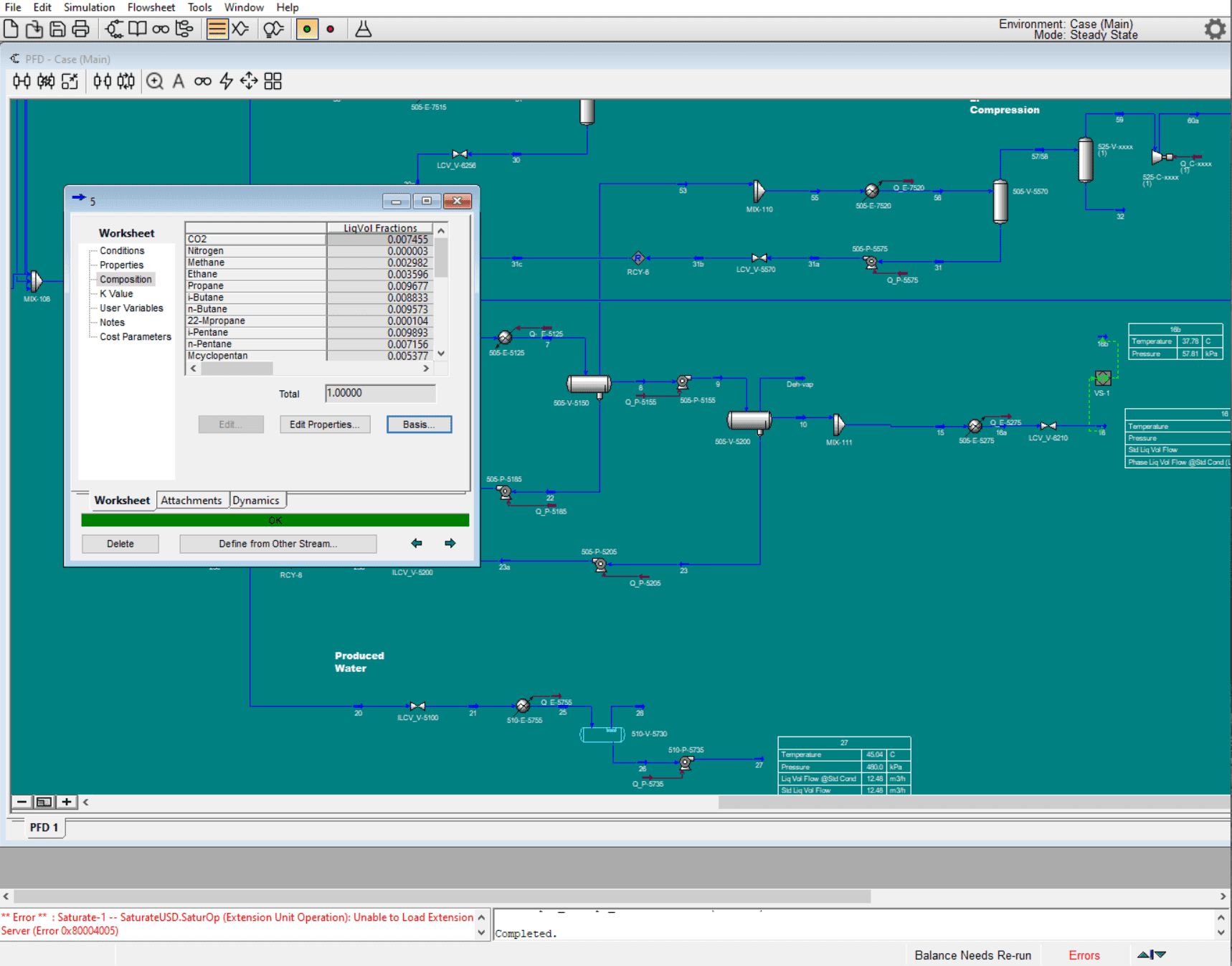Switch to Dynamics tab in stream 5

pos(256,501)
